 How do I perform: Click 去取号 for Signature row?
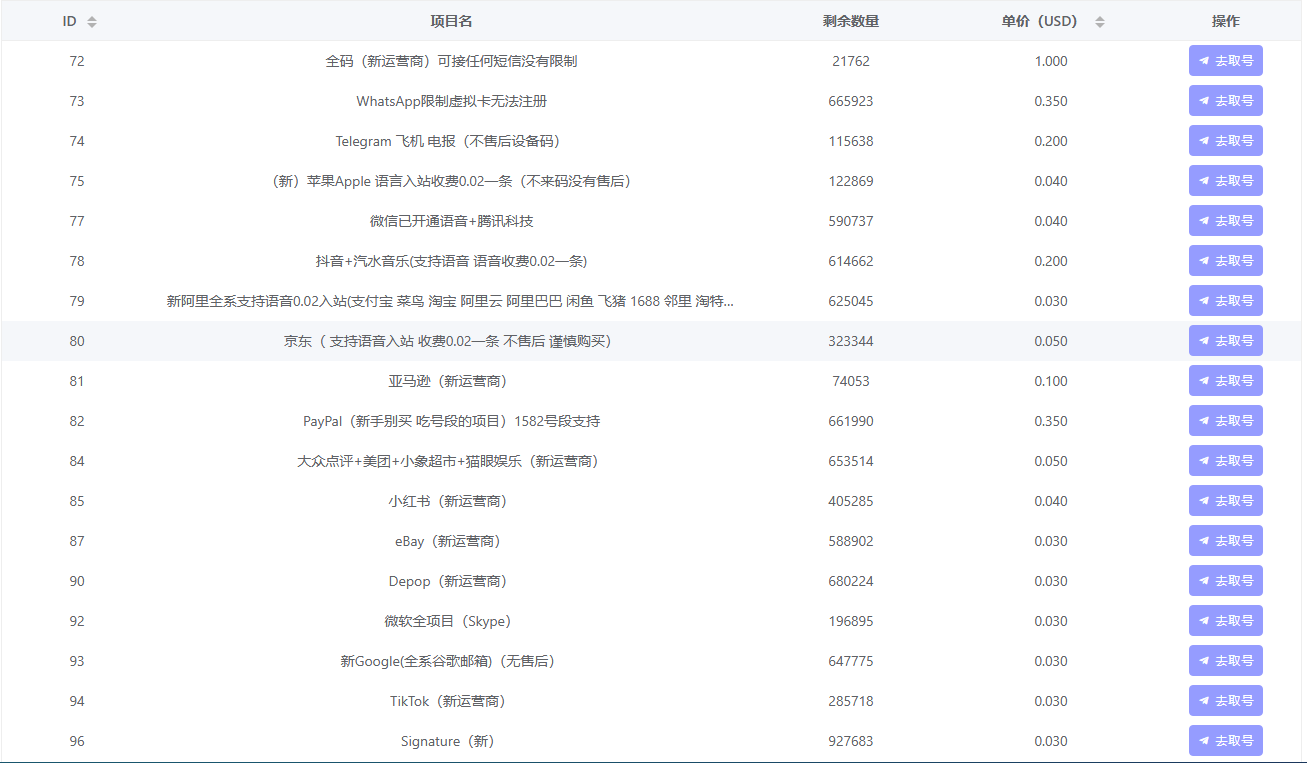click(x=1225, y=741)
